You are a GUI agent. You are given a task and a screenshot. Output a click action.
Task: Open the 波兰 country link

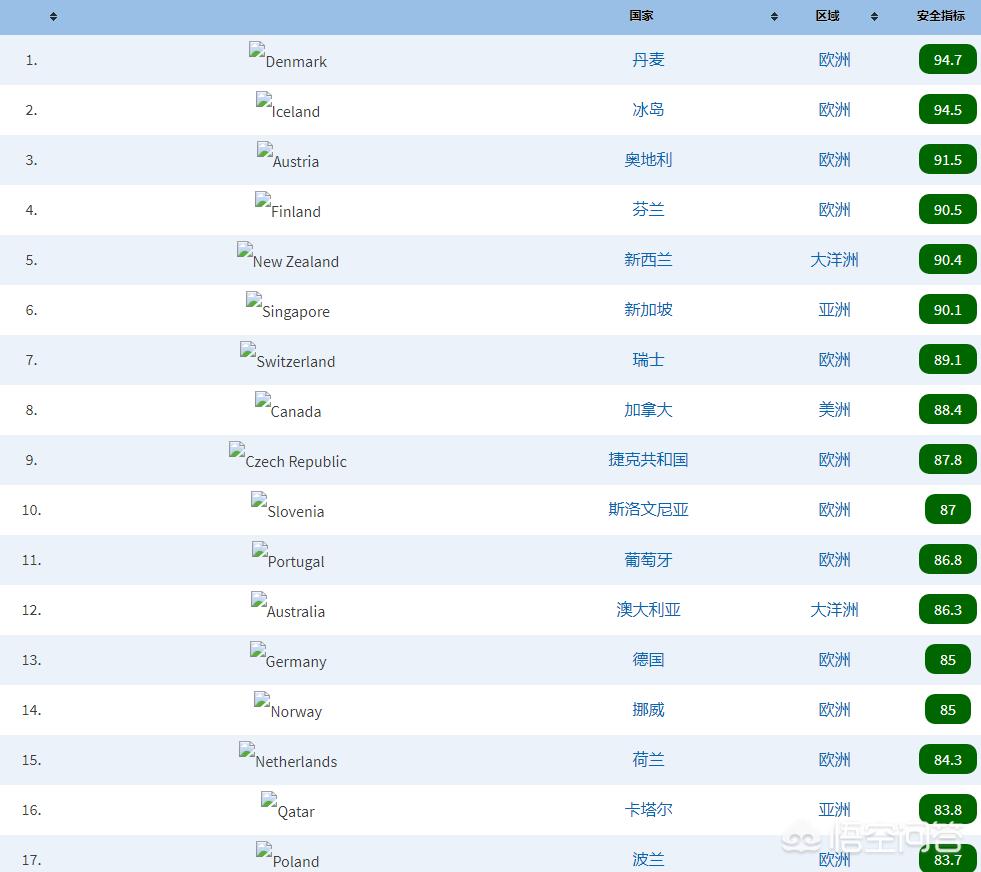click(648, 860)
